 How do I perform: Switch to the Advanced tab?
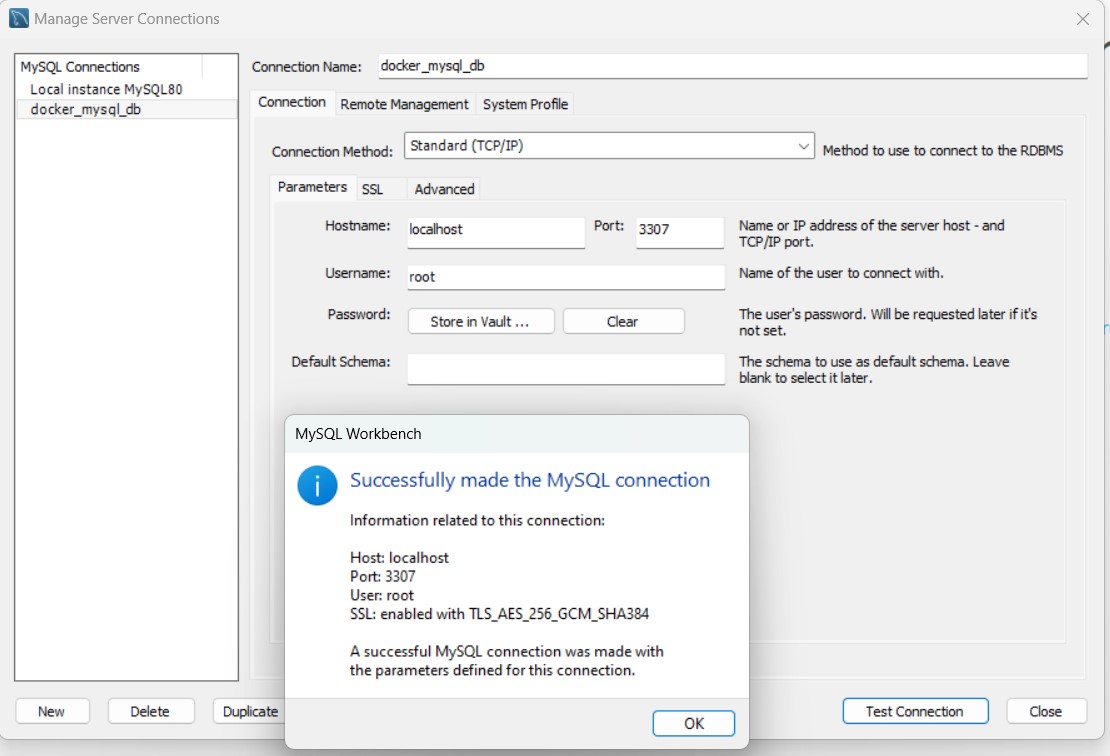point(444,189)
